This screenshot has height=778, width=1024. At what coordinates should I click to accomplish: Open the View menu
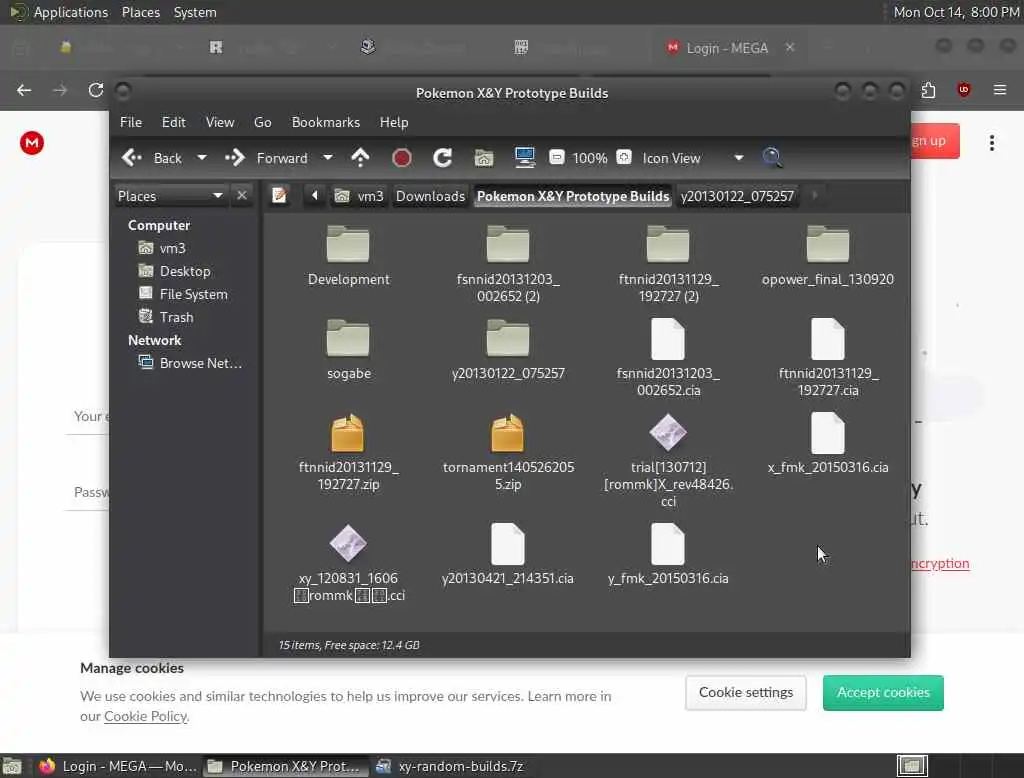tap(219, 122)
